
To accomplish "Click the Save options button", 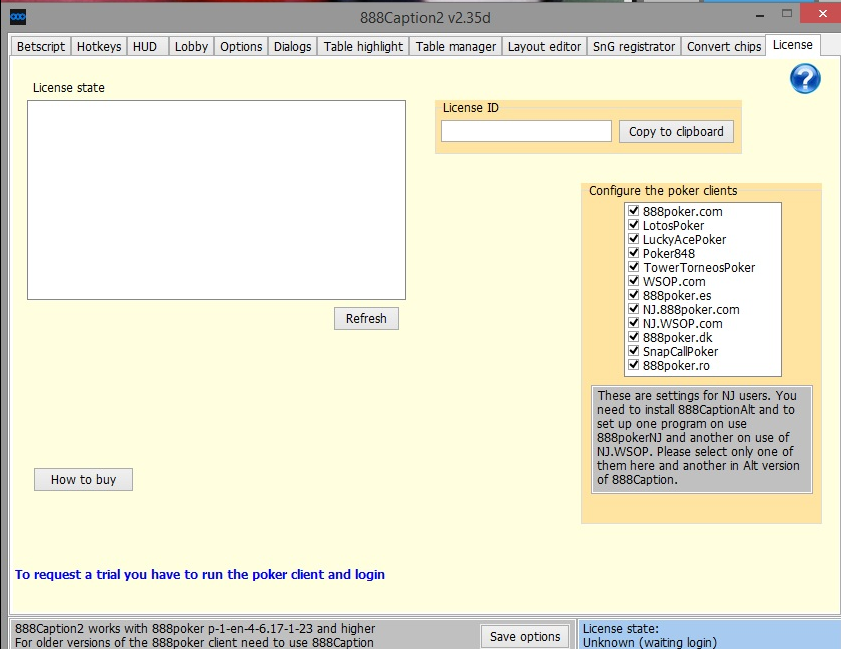I will point(525,637).
